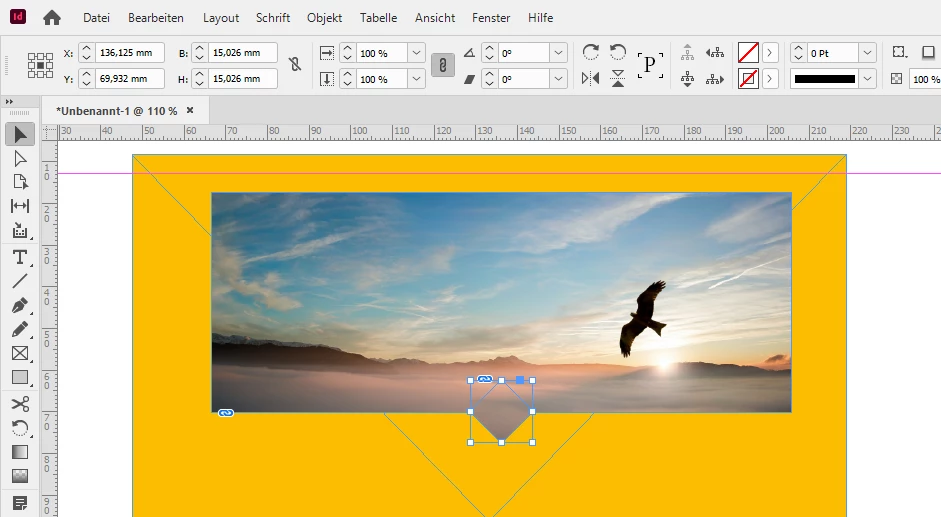Increase stroke weight with stepper up arrow
Image resolution: width=941 pixels, height=517 pixels.
[798, 49]
